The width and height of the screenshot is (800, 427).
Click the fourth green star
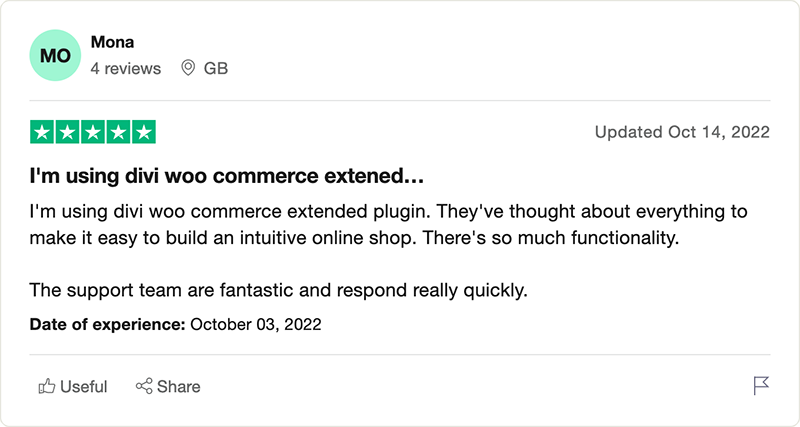(118, 133)
